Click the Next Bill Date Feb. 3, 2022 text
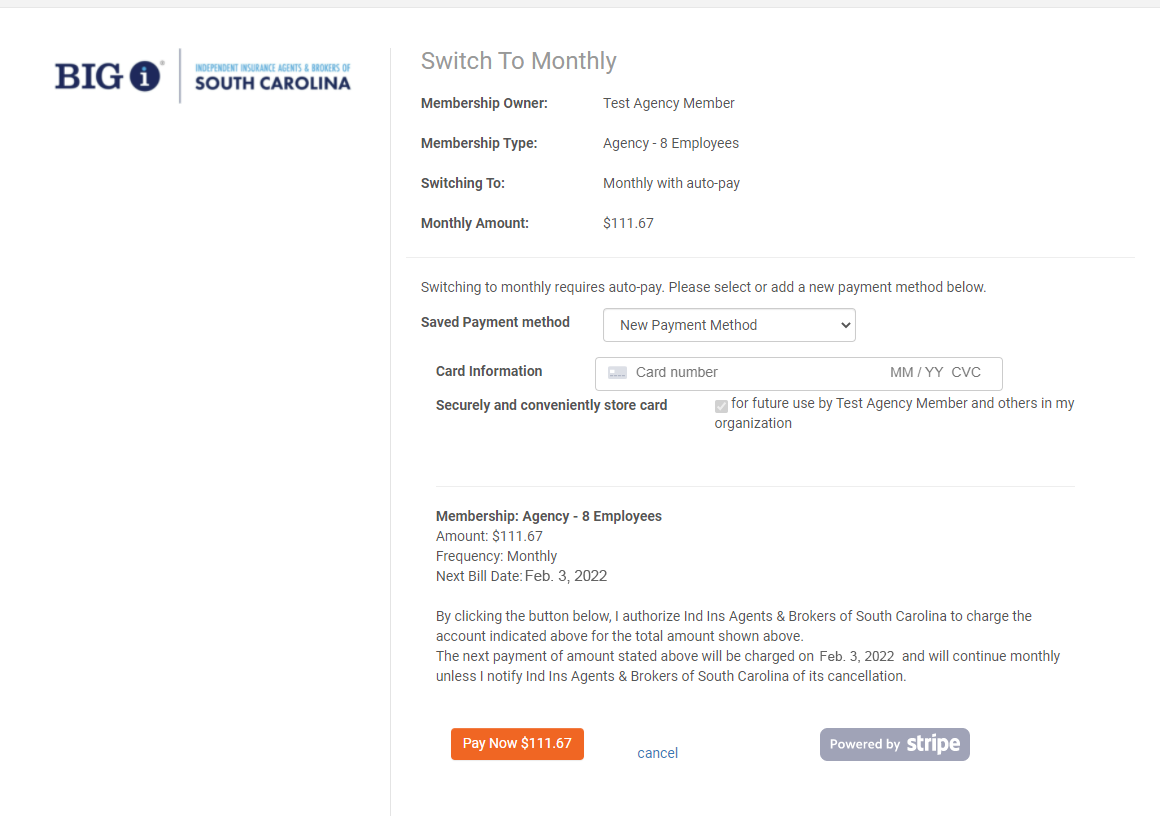Screen dimensions: 1160x816 (522, 576)
